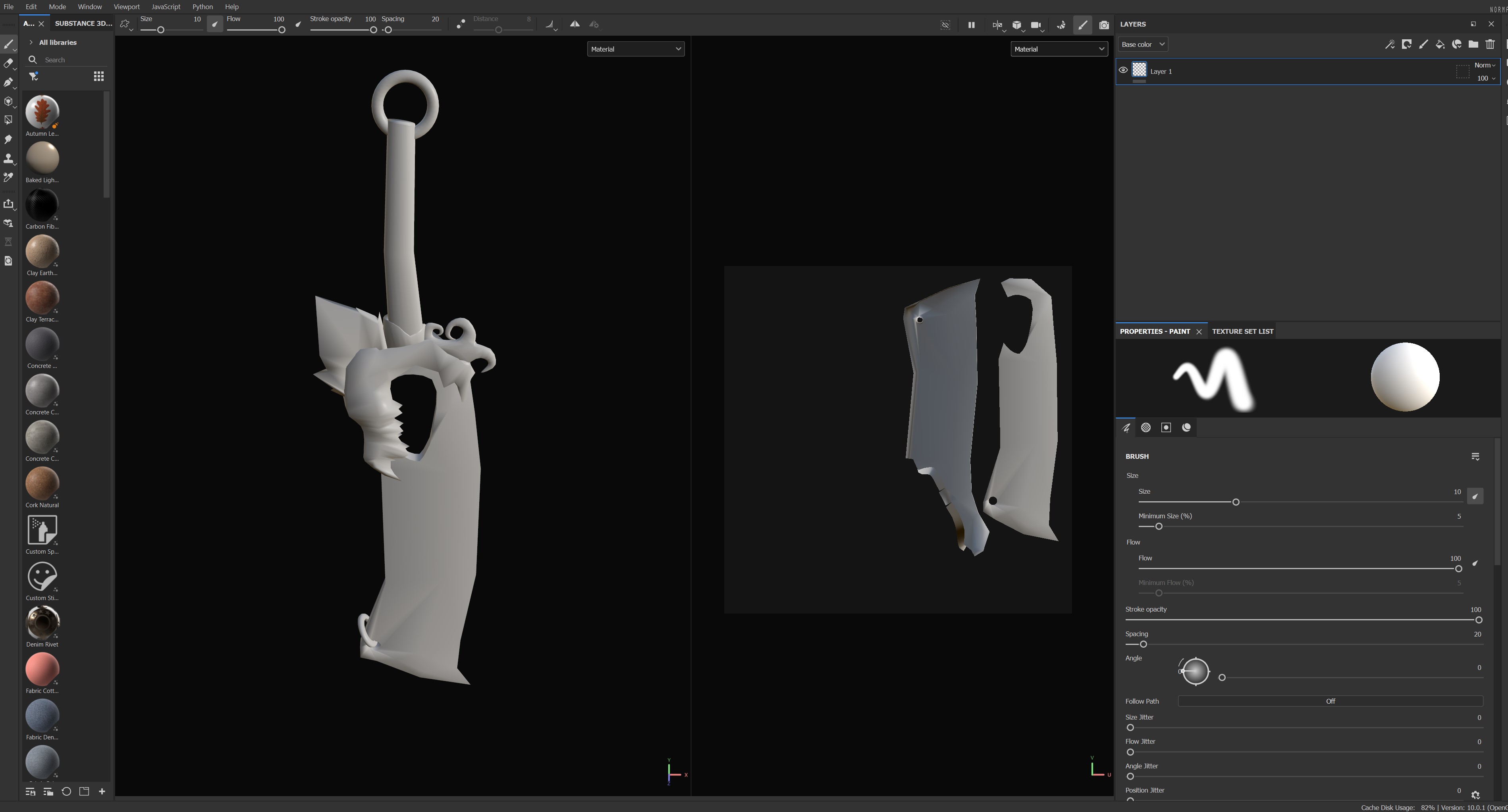
Task: Toggle symmetry icon in top toolbar
Action: (x=575, y=25)
